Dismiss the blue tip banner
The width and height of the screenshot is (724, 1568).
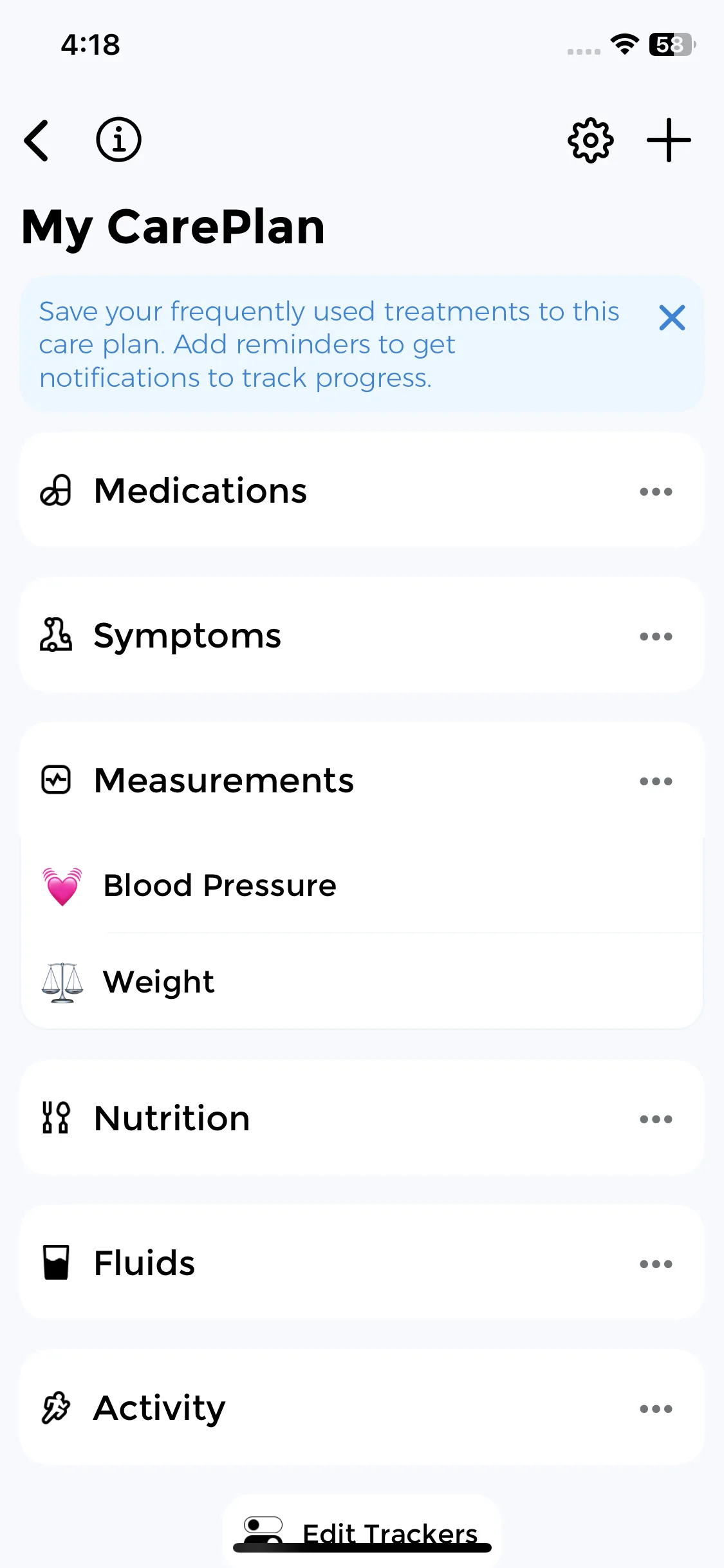(672, 318)
